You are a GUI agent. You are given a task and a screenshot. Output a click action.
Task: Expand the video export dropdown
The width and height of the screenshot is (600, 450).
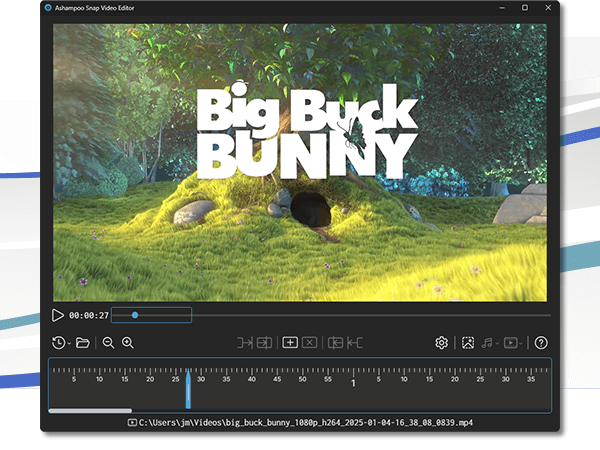tap(514, 343)
